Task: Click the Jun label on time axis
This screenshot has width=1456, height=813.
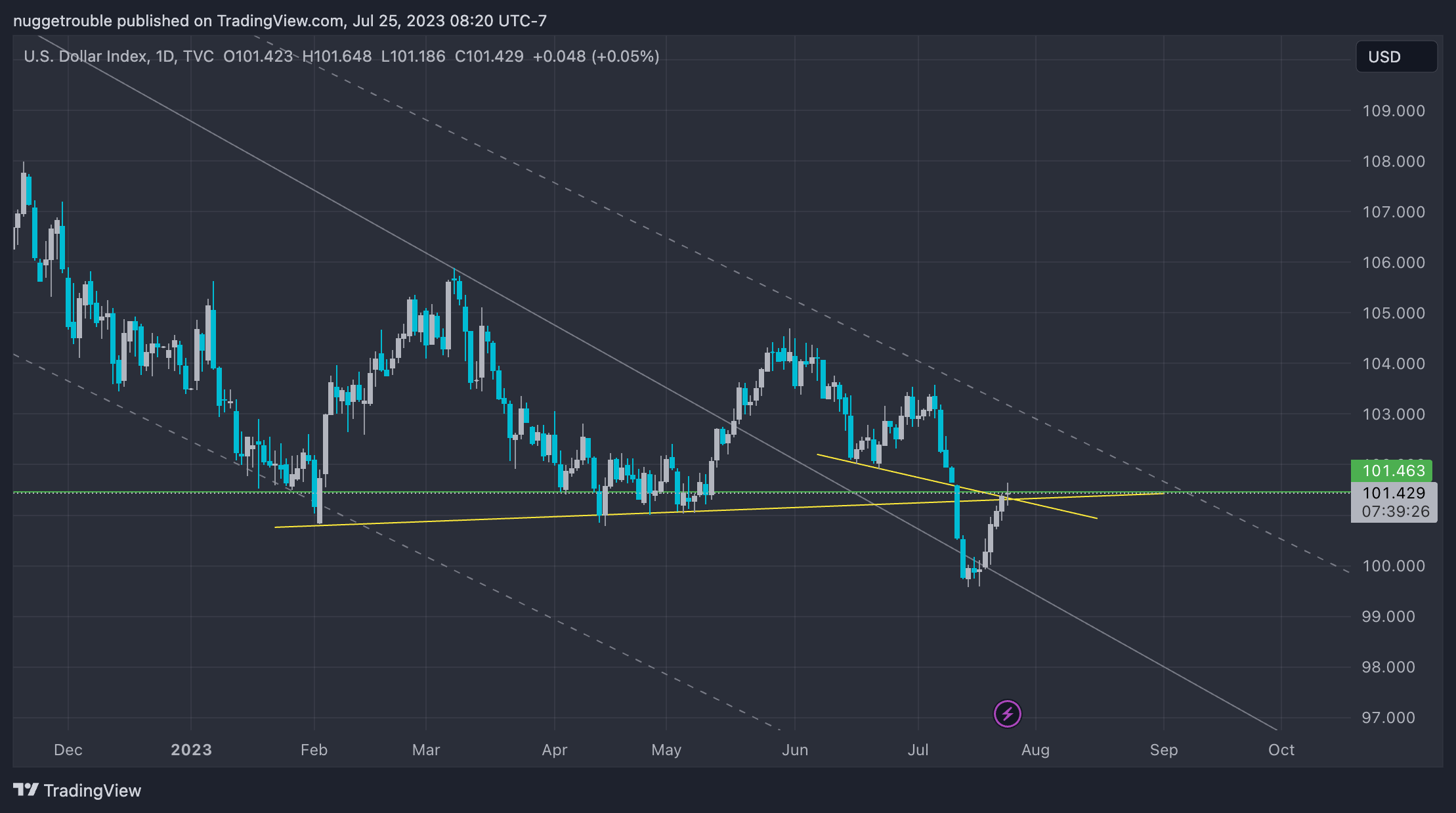Action: 795,750
